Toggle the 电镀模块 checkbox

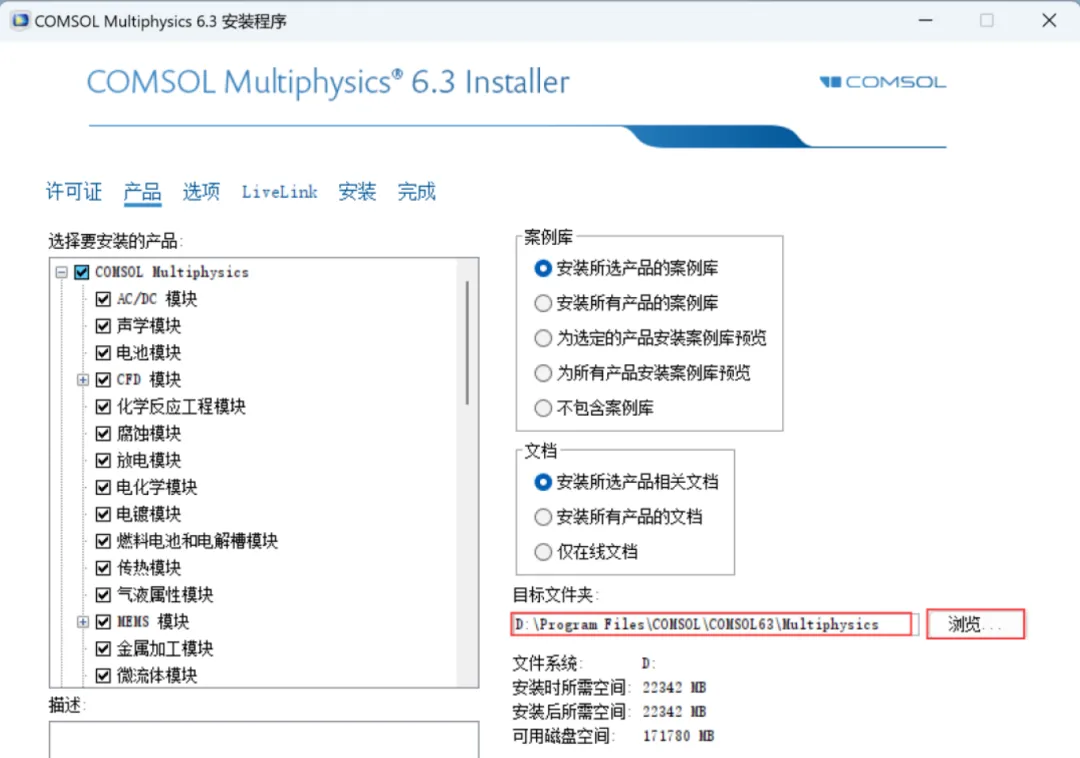[x=103, y=514]
